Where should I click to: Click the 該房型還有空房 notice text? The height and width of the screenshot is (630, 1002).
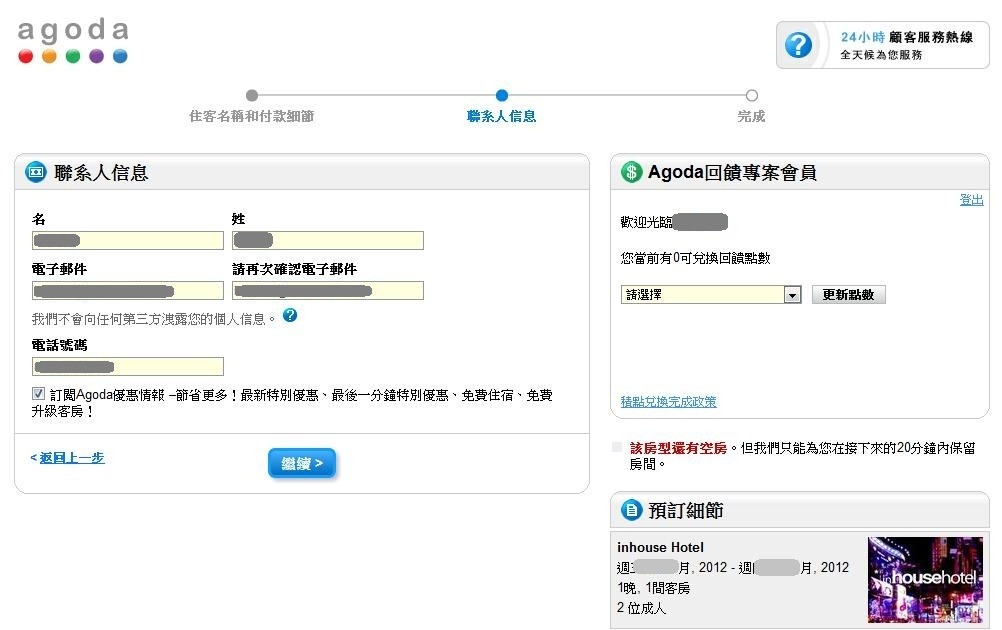click(x=678, y=448)
